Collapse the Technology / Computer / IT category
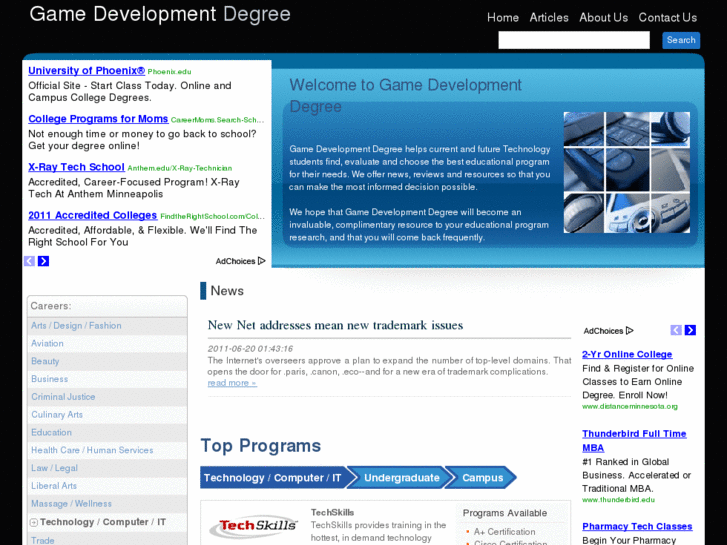This screenshot has width=727, height=545. pos(34,523)
